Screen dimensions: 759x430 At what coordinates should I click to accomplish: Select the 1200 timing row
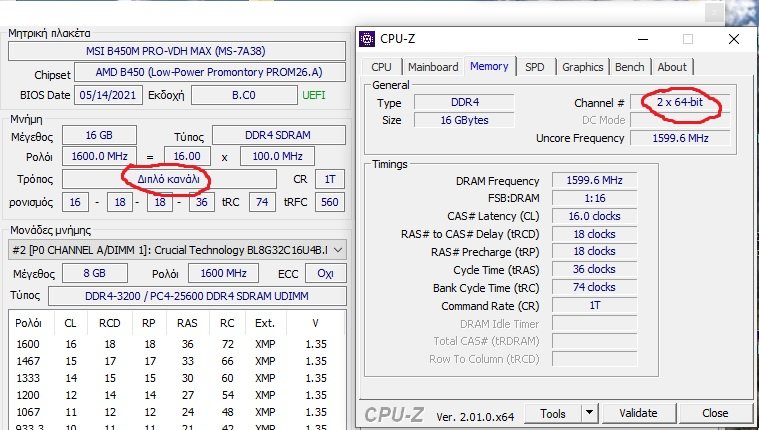click(177, 395)
